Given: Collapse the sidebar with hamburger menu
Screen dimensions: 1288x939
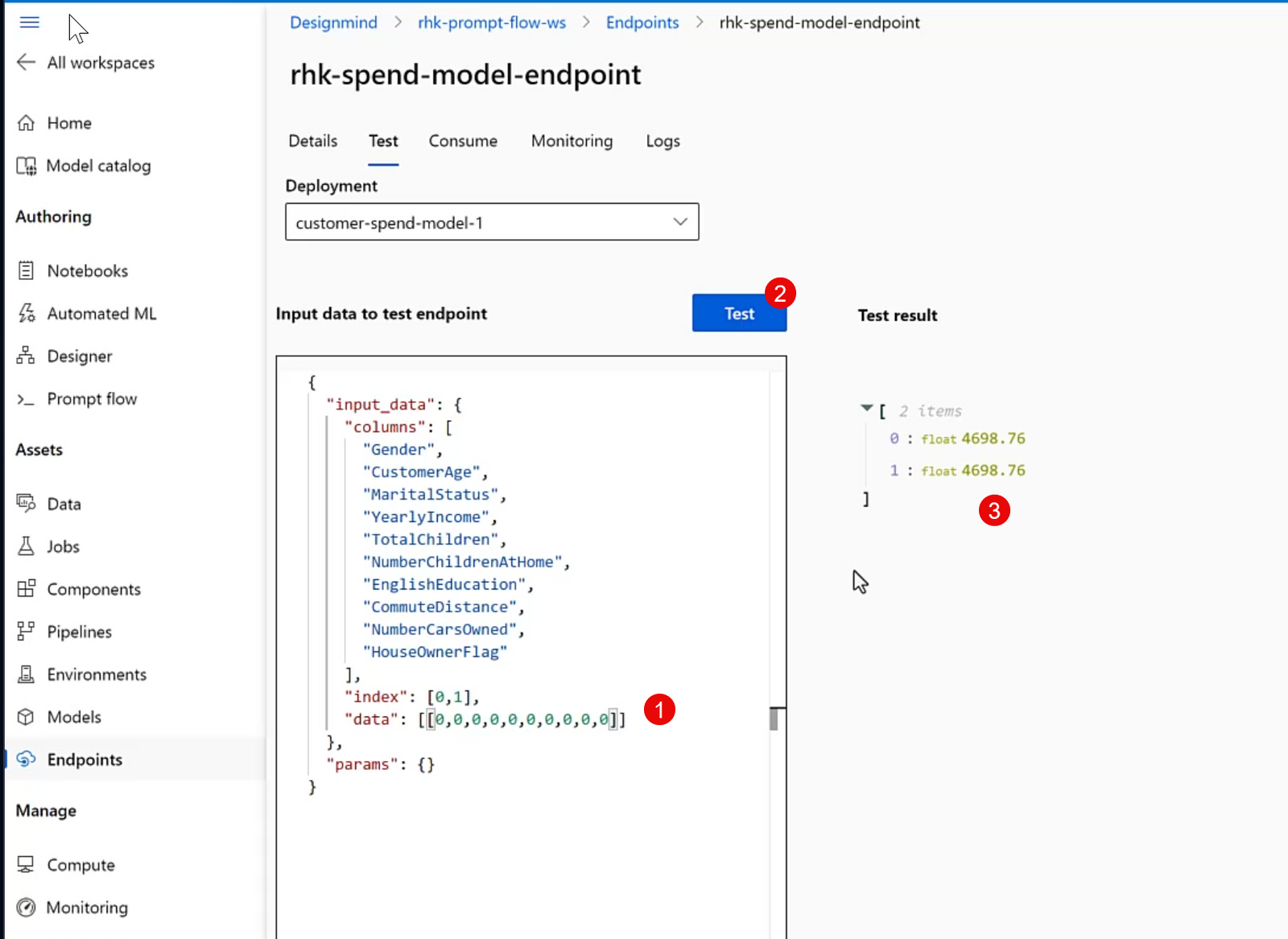Looking at the screenshot, I should point(29,22).
